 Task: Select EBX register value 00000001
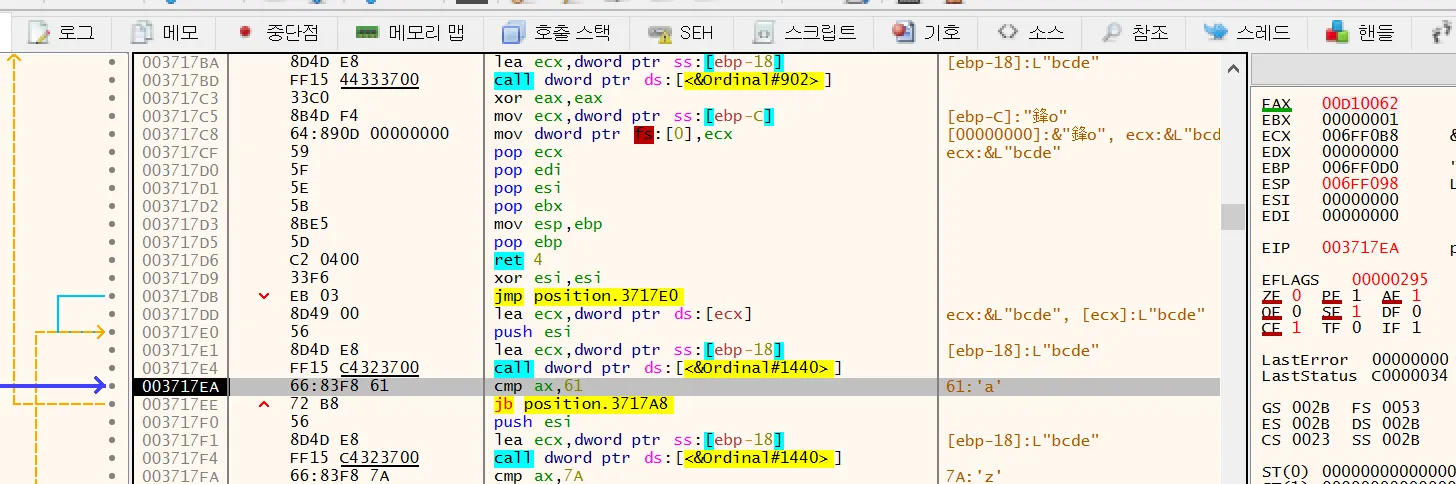point(1360,119)
